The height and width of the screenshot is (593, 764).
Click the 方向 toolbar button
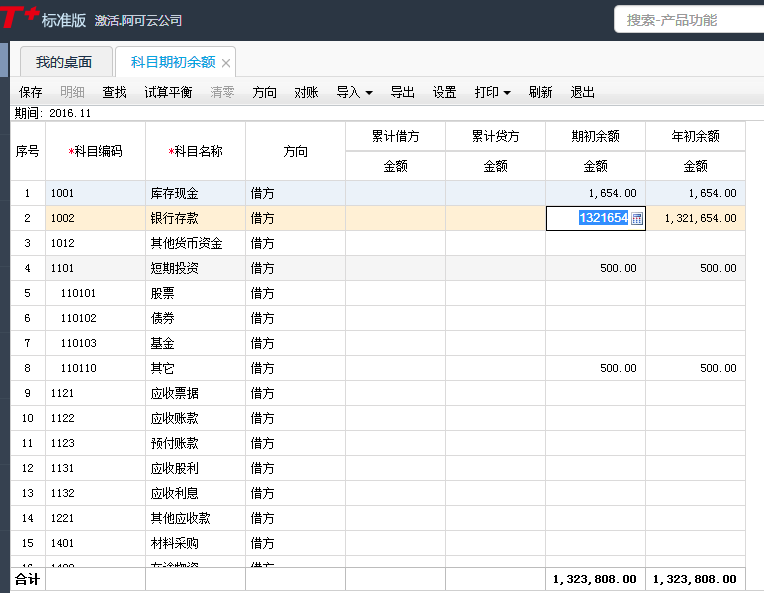tap(264, 92)
